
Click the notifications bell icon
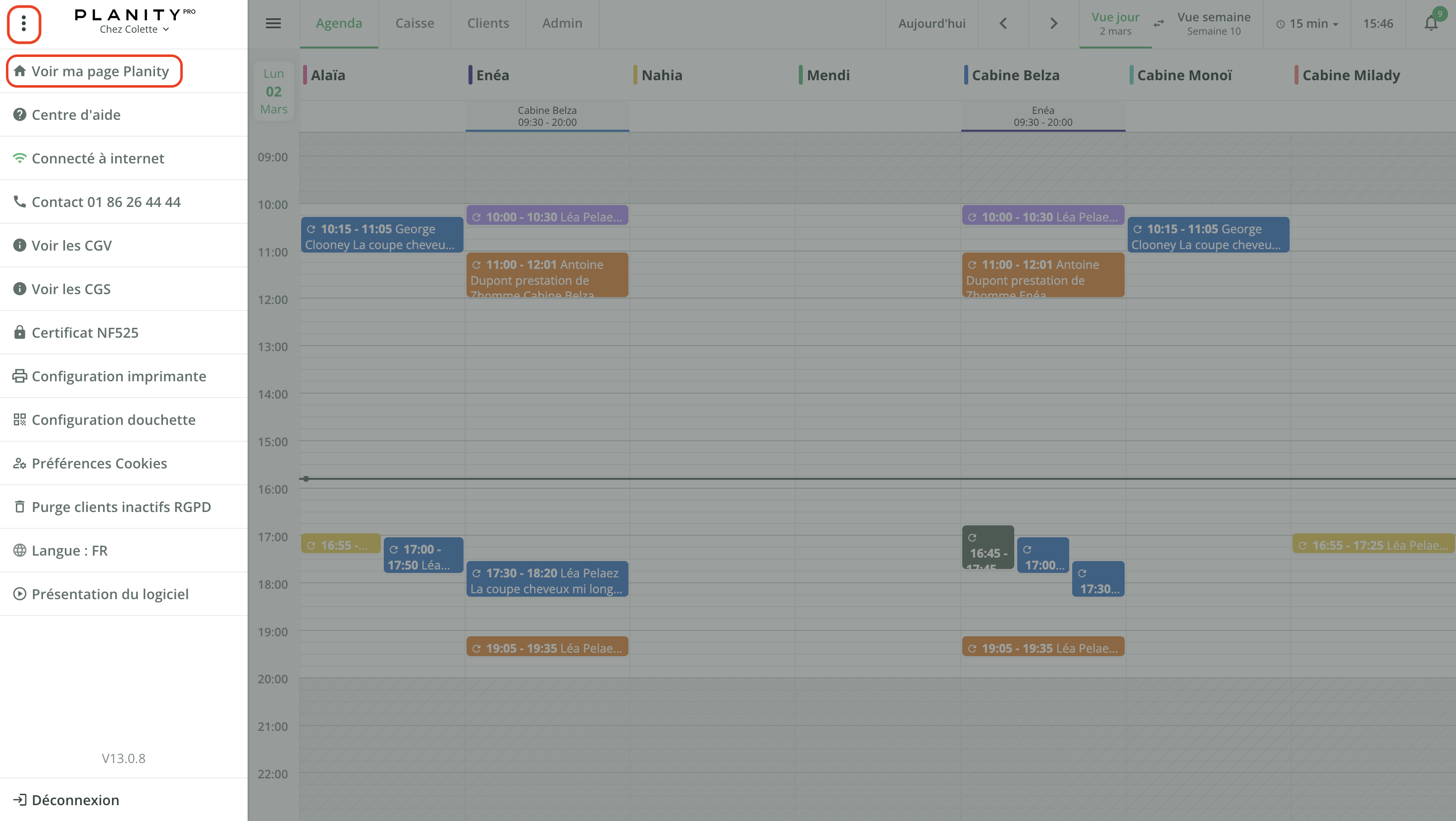pyautogui.click(x=1431, y=24)
